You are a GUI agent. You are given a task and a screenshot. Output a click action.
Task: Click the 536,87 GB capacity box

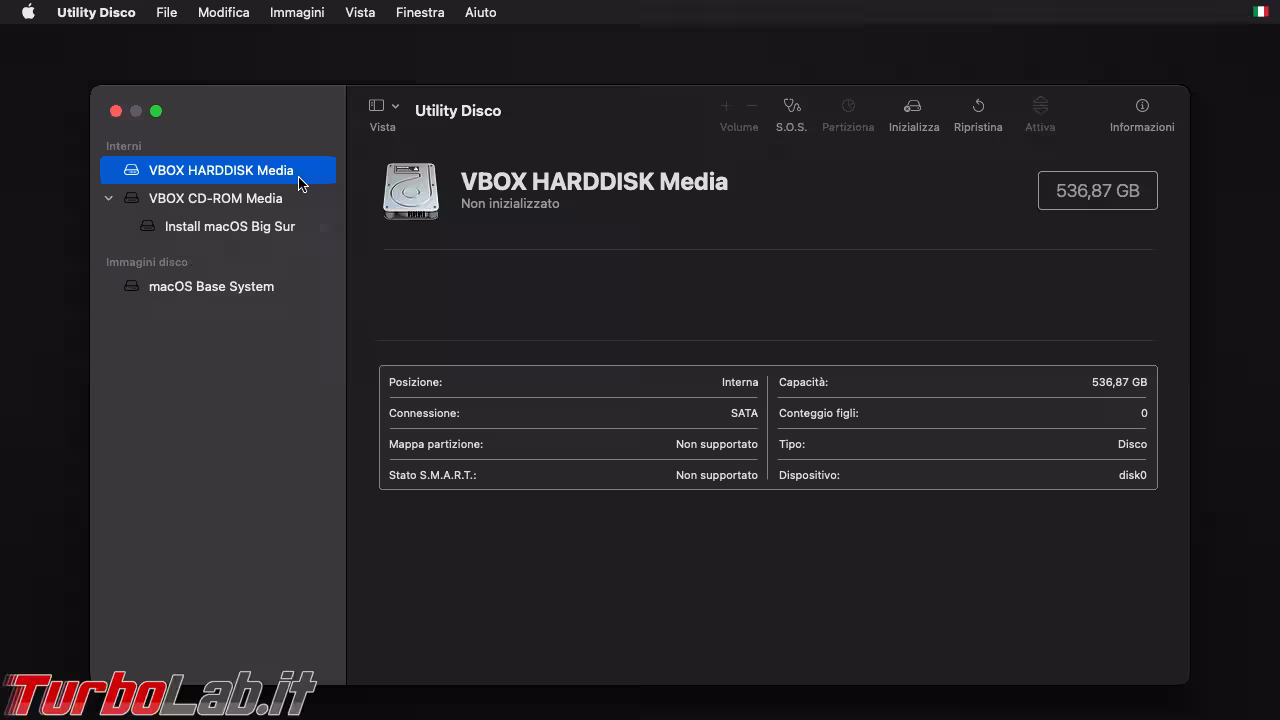(1097, 191)
